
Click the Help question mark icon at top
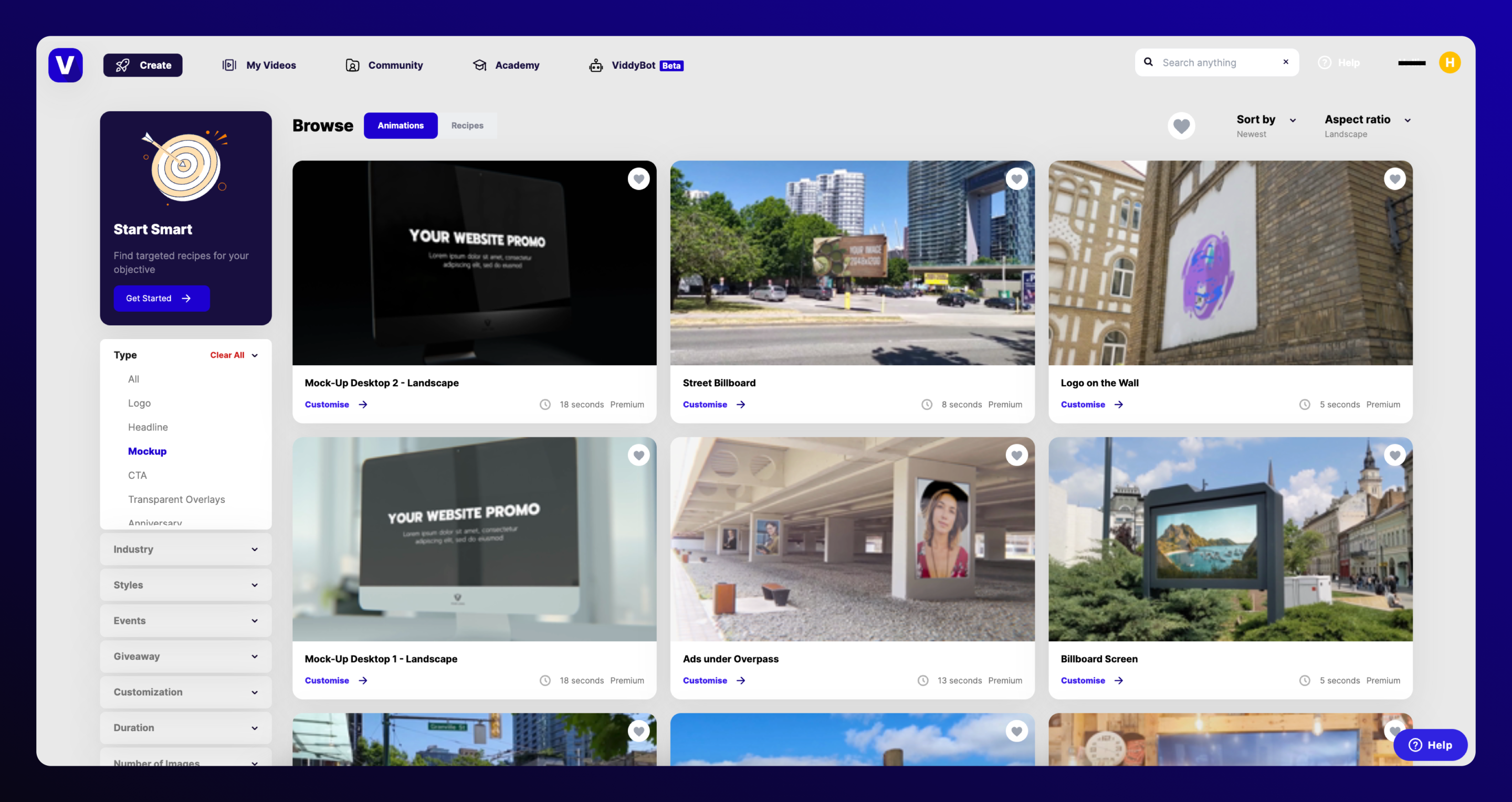[x=1324, y=63]
